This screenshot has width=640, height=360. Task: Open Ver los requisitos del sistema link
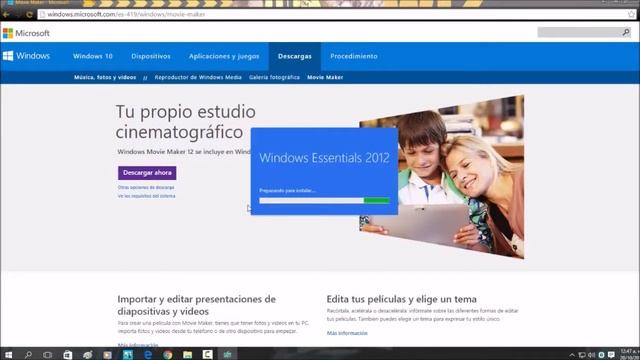(x=146, y=196)
